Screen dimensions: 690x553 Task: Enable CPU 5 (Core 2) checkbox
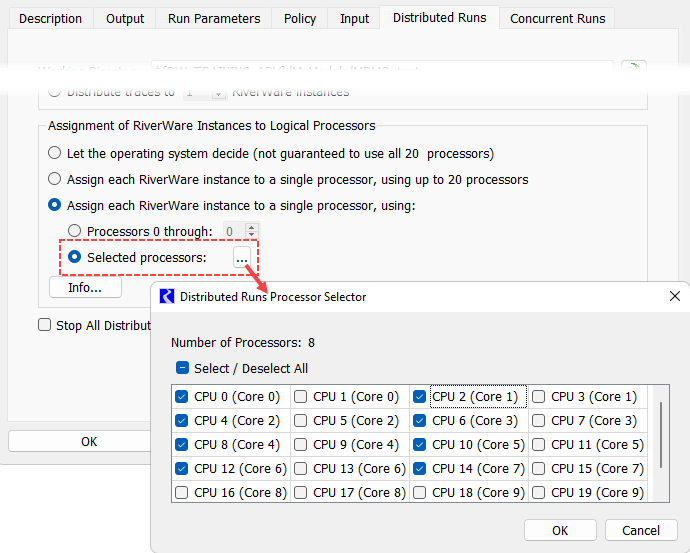tap(301, 421)
